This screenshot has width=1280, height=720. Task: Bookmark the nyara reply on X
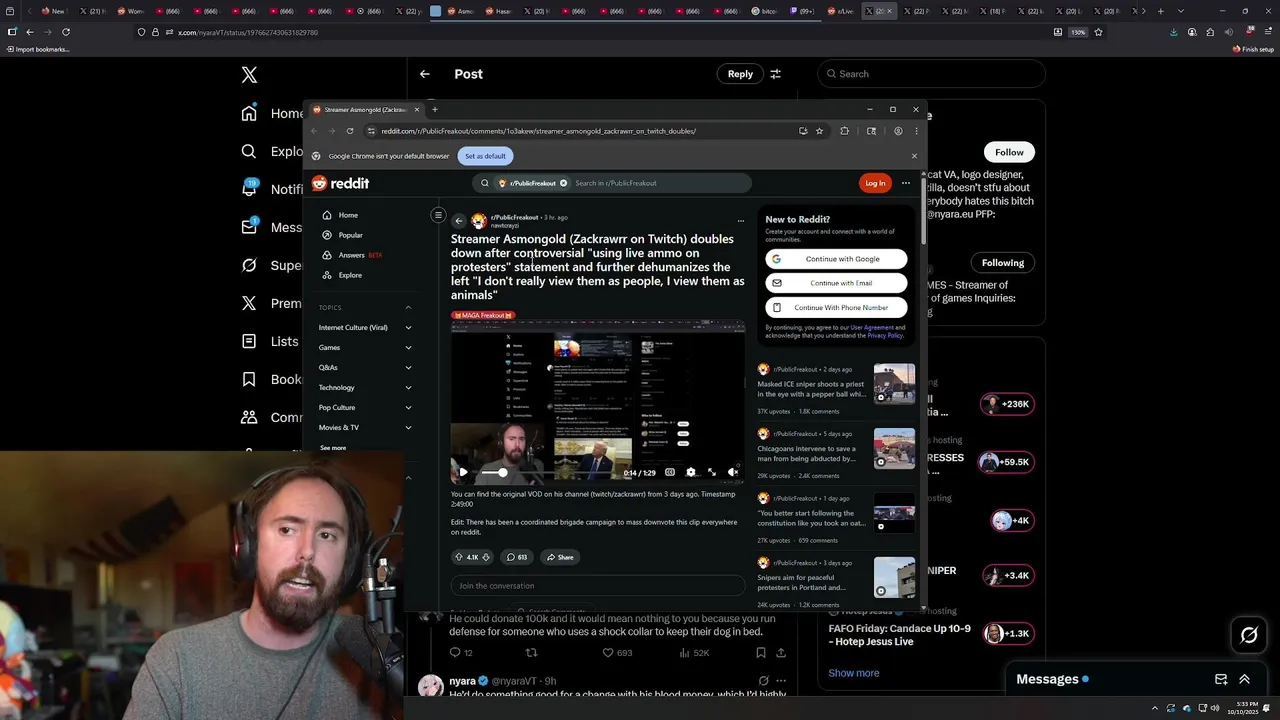click(761, 653)
